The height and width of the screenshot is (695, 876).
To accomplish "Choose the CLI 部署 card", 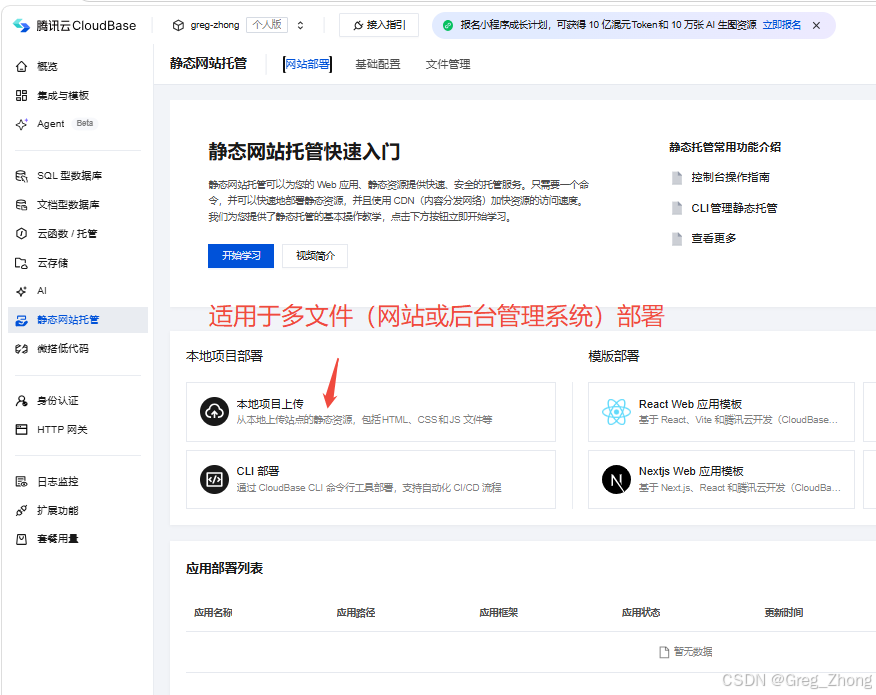I will 371,479.
